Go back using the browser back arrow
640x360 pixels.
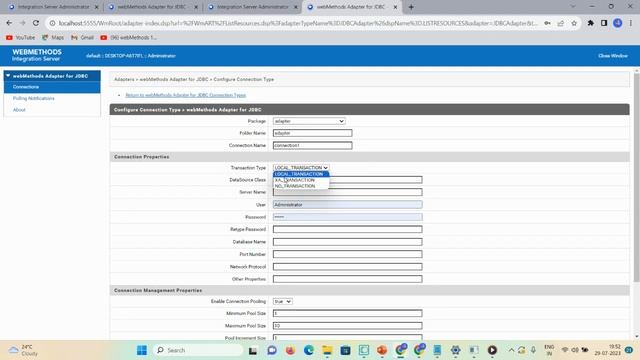point(9,23)
